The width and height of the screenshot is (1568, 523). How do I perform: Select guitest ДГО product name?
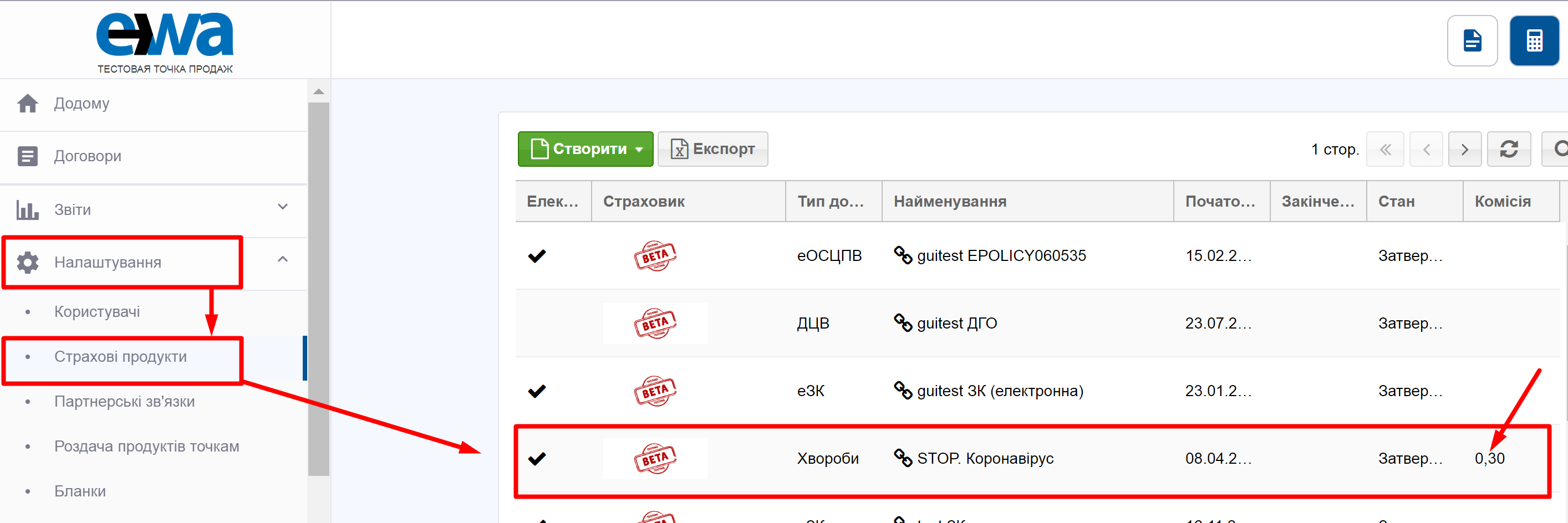coord(957,323)
